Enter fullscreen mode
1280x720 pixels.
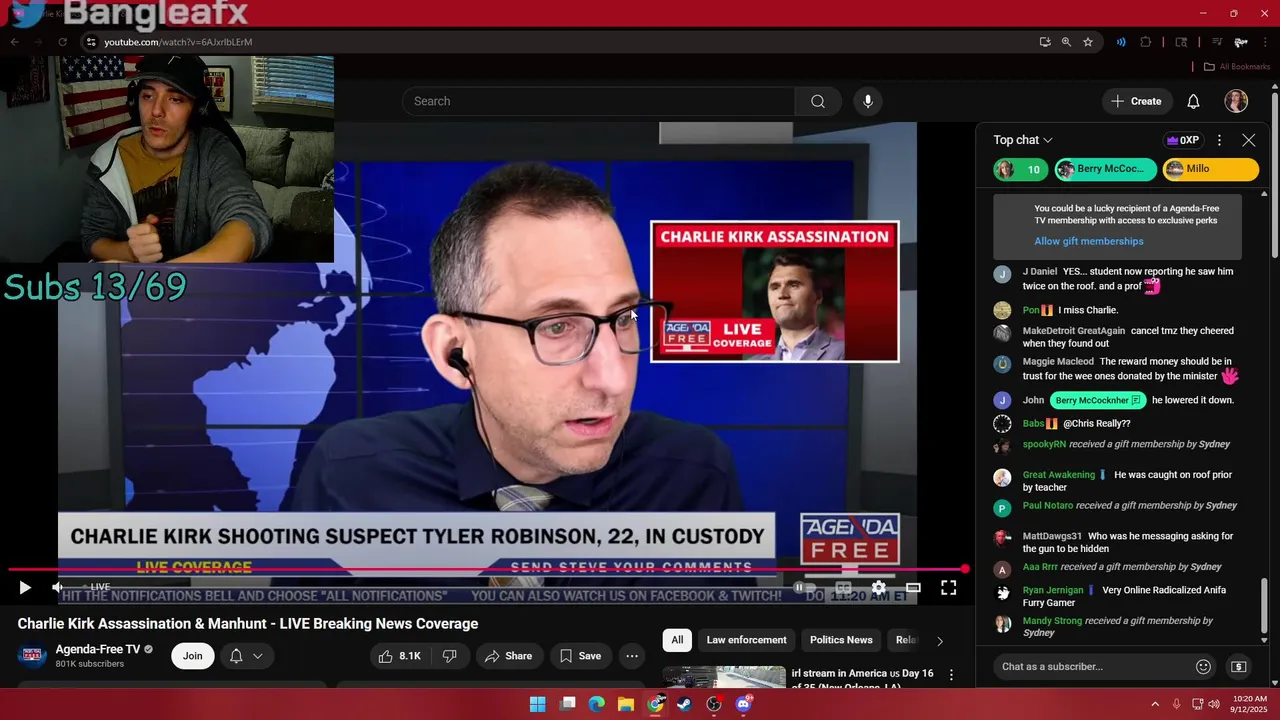[948, 588]
